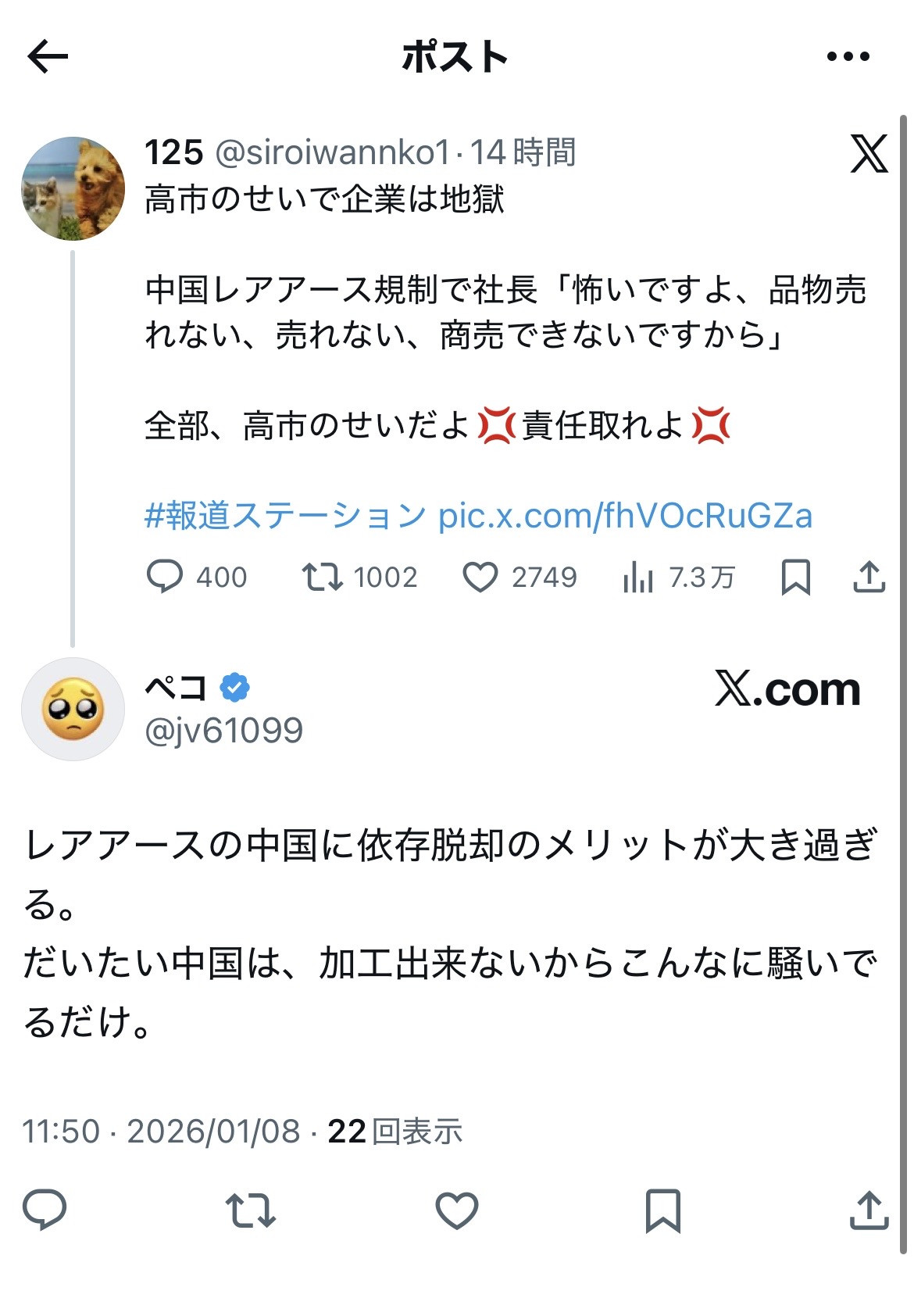Viewport: 914px width, 1316px height.
Task: Open the #報道ステーション hashtag
Action: (286, 516)
